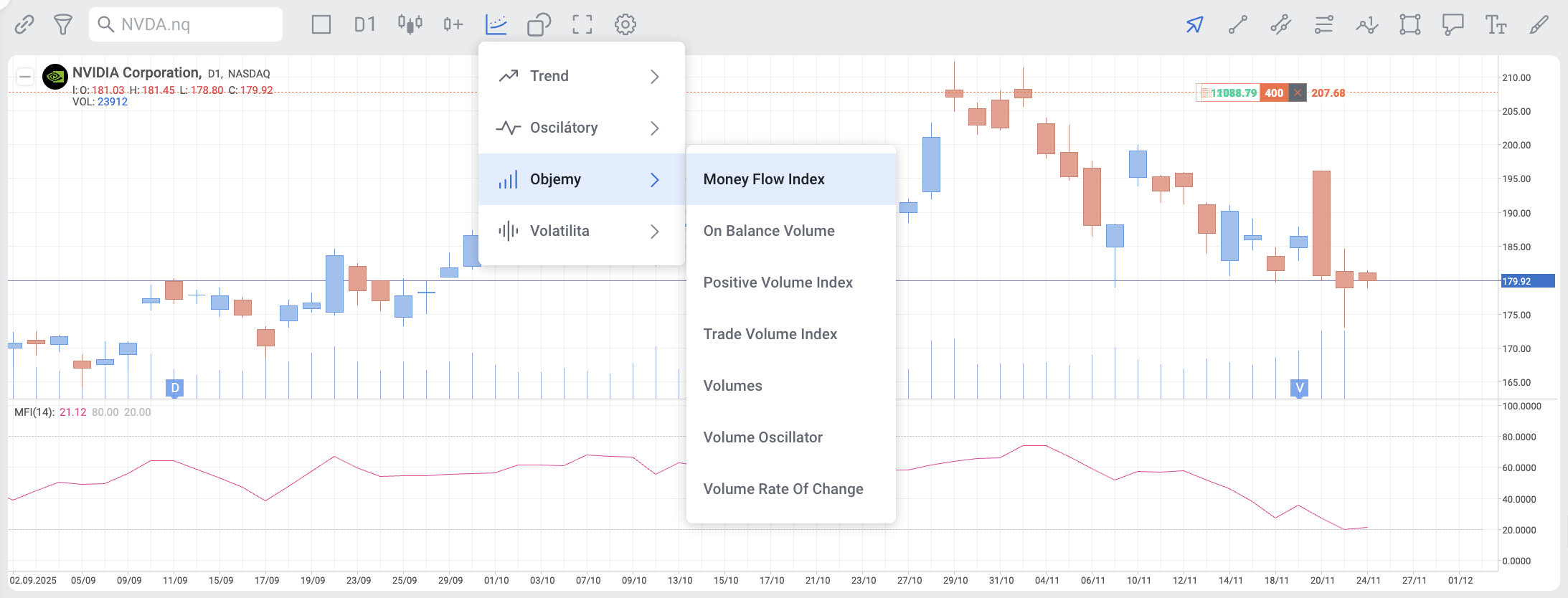This screenshot has width=1568, height=598.
Task: Select the trend line drawing tool
Action: point(1238,24)
